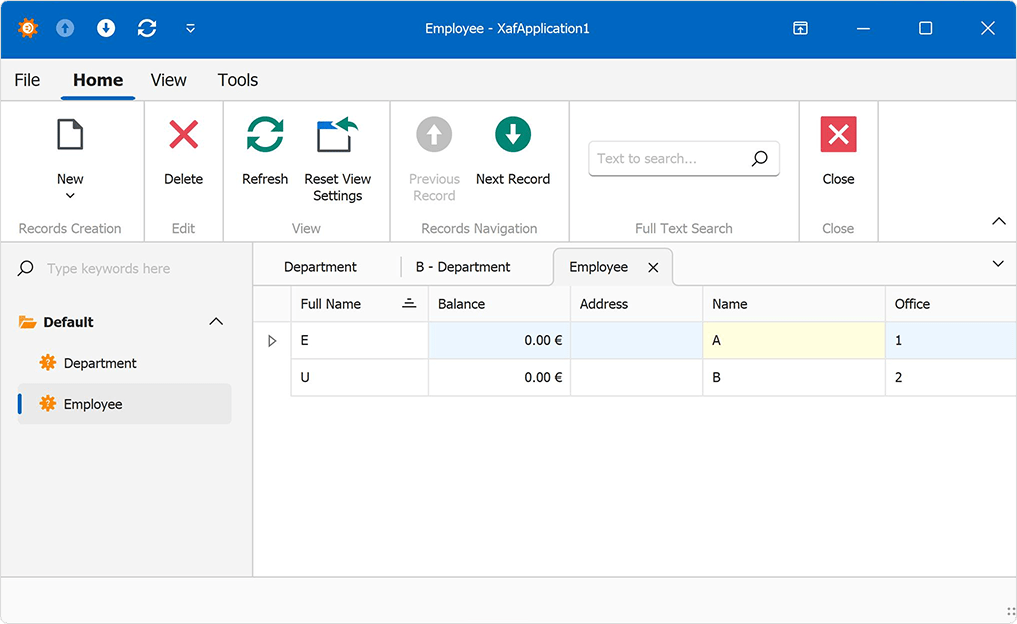Click the Refresh icon on the title bar
The width and height of the screenshot is (1017, 624).
[x=146, y=28]
